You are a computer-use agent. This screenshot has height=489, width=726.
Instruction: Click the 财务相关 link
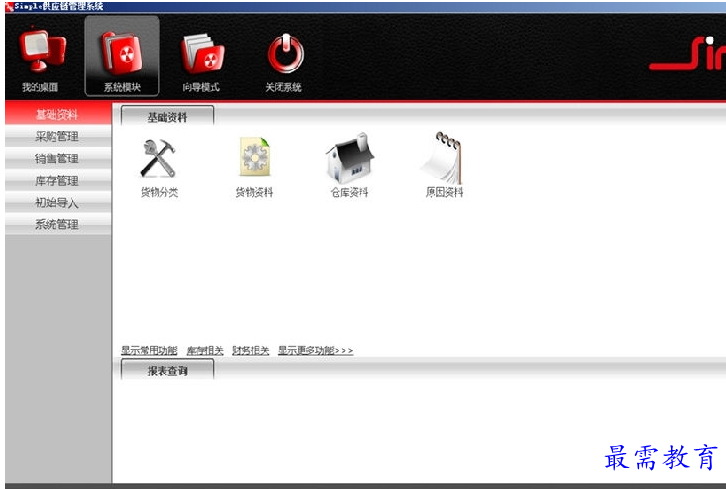point(250,351)
